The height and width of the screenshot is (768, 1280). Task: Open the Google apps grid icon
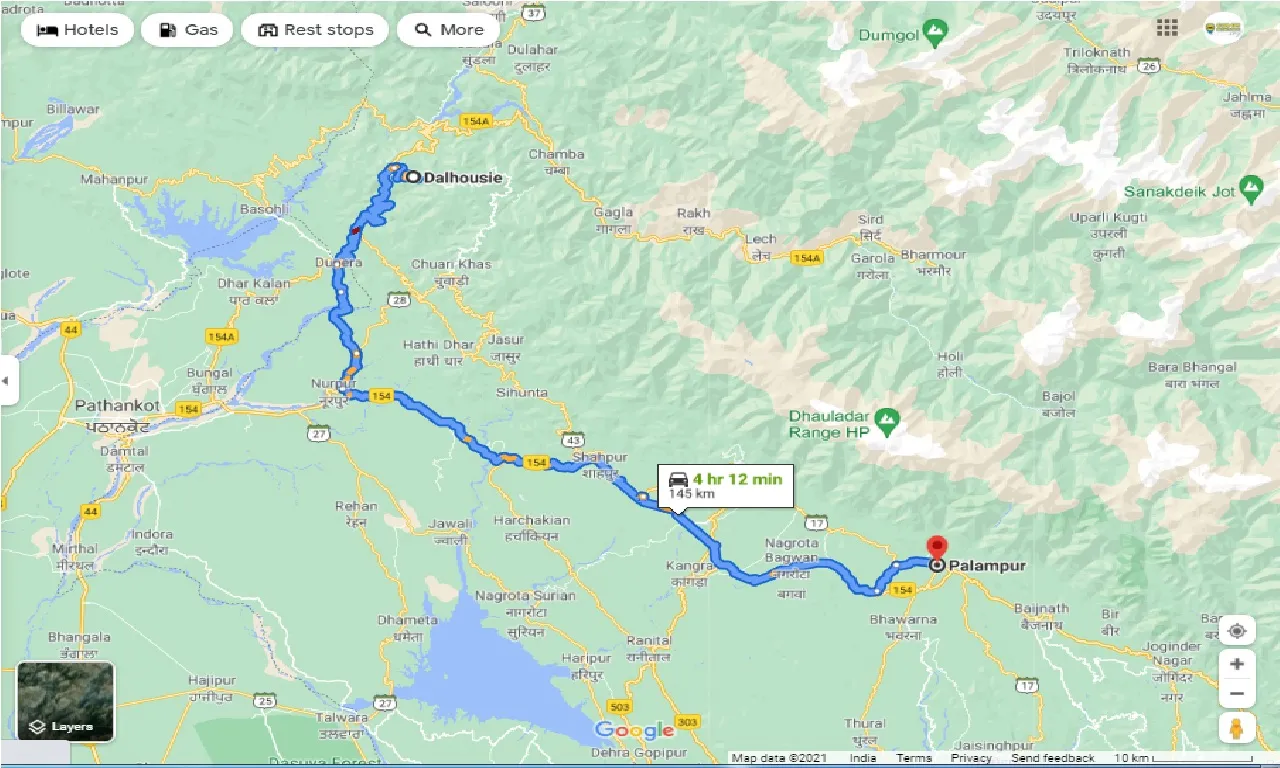coord(1167,28)
